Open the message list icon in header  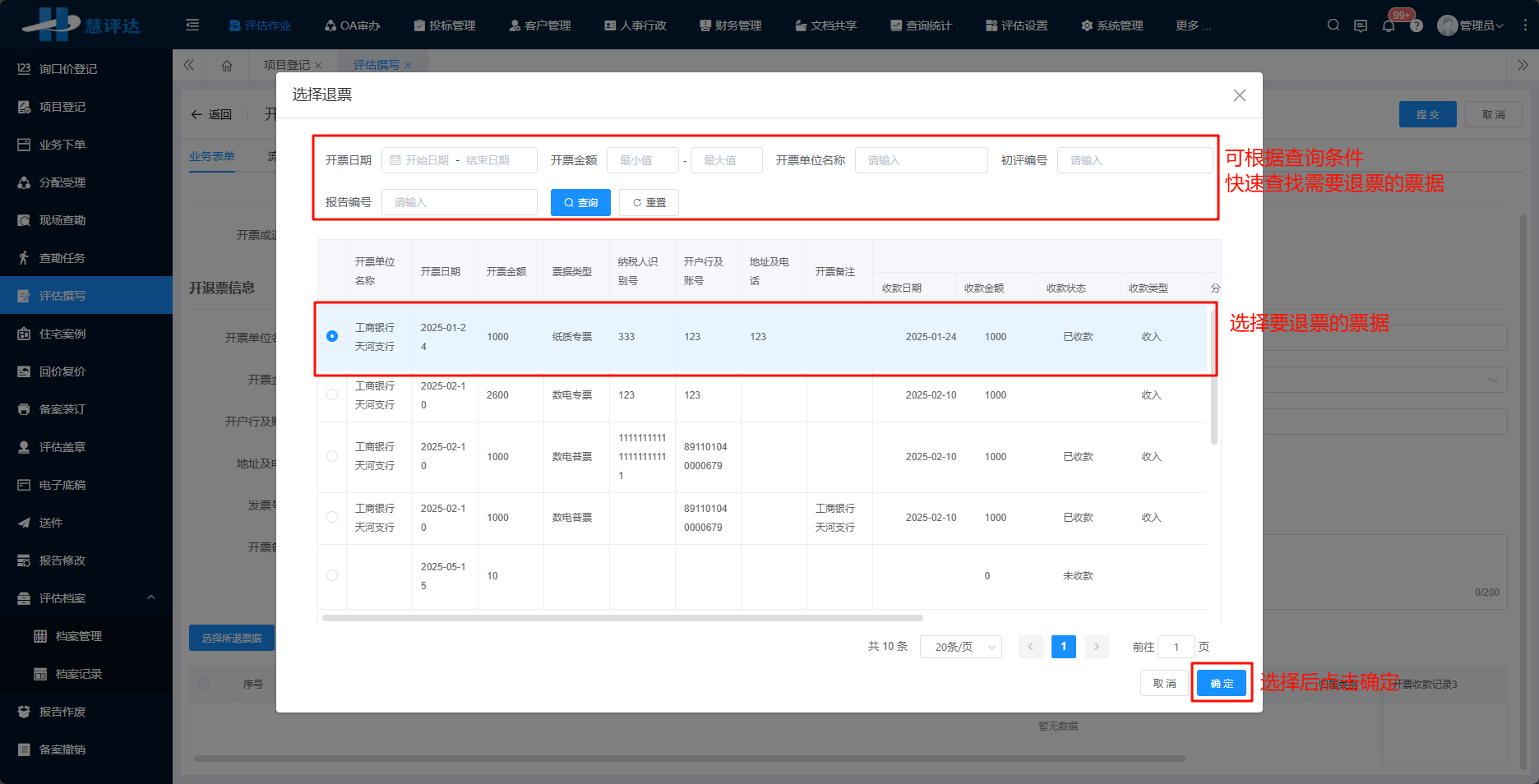point(1361,25)
